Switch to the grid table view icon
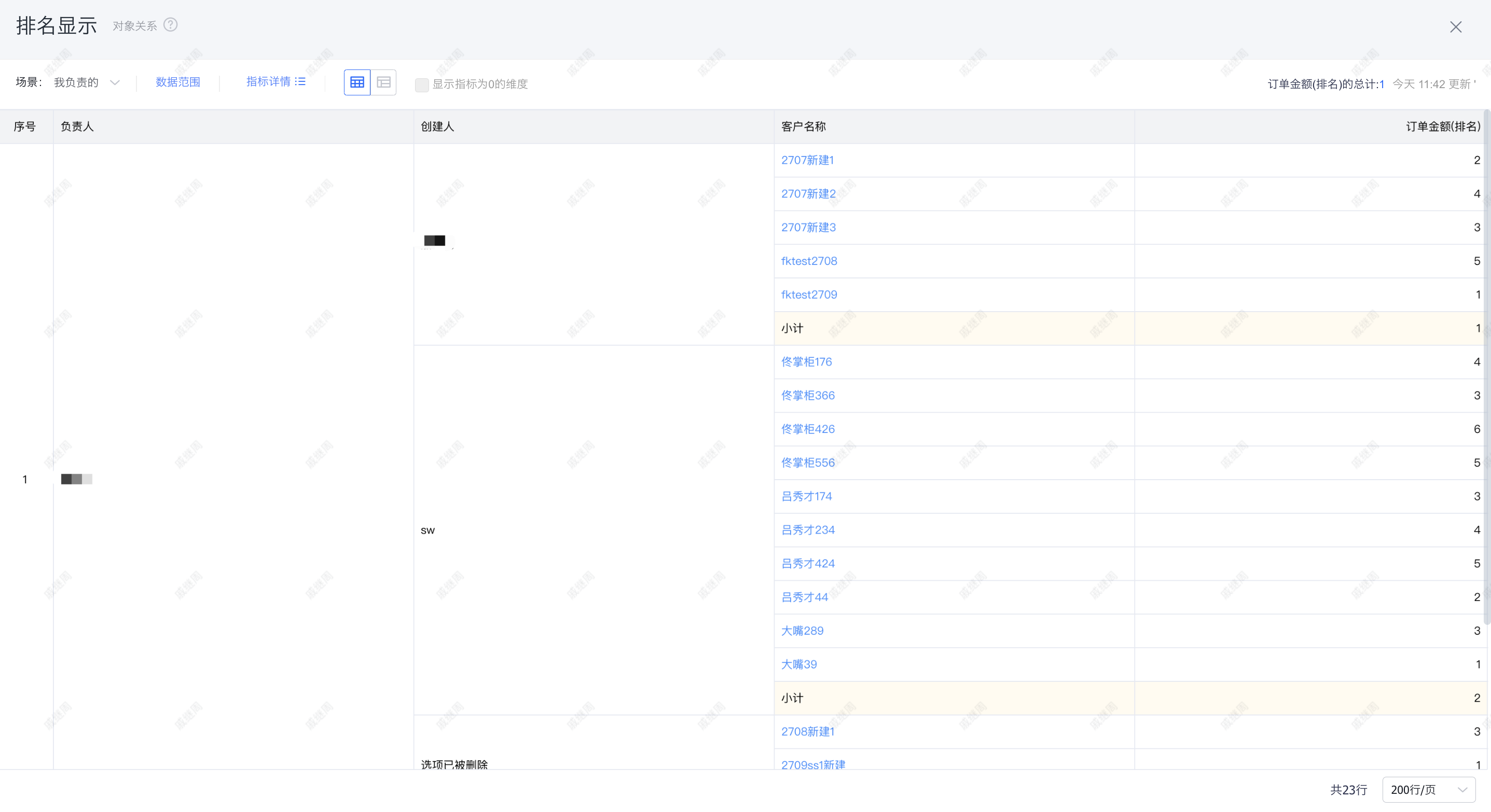 357,83
